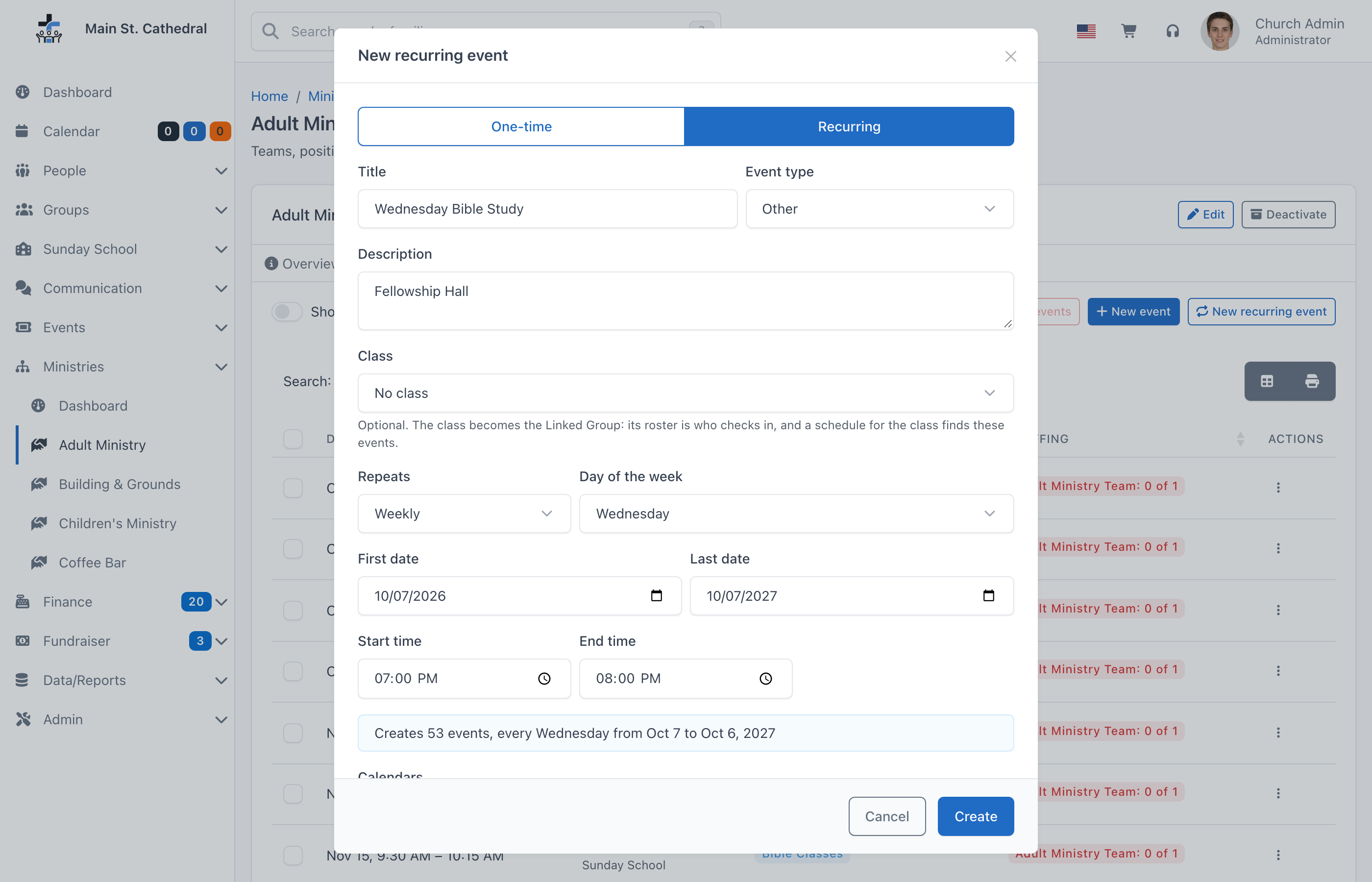Tick the first event row checkbox

coord(293,488)
